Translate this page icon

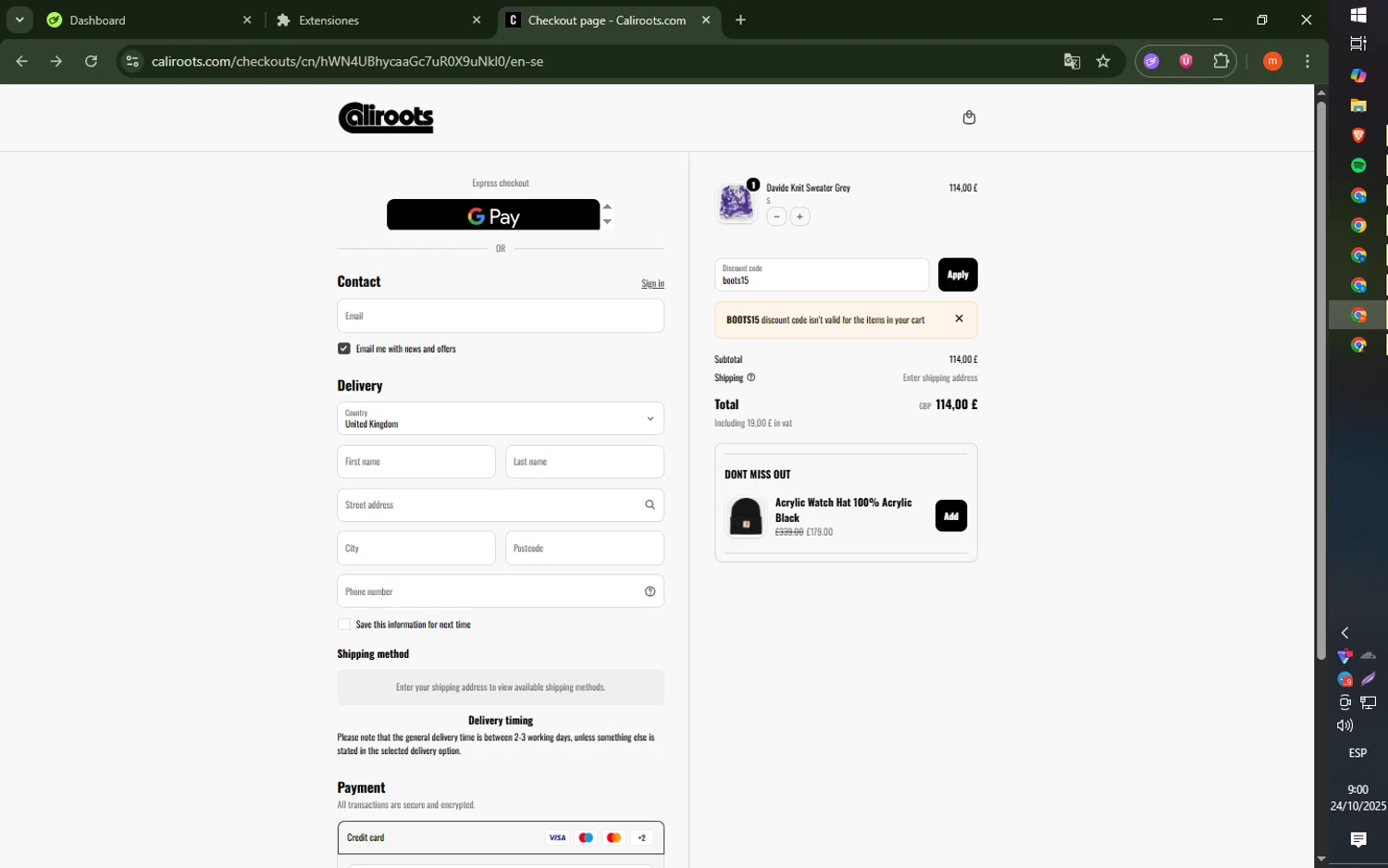pos(1072,62)
